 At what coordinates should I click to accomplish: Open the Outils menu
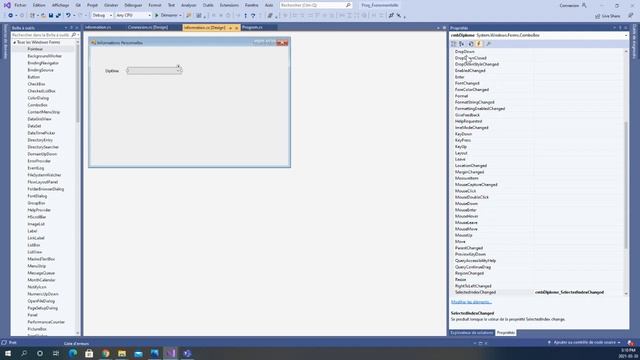pyautogui.click(x=208, y=5)
